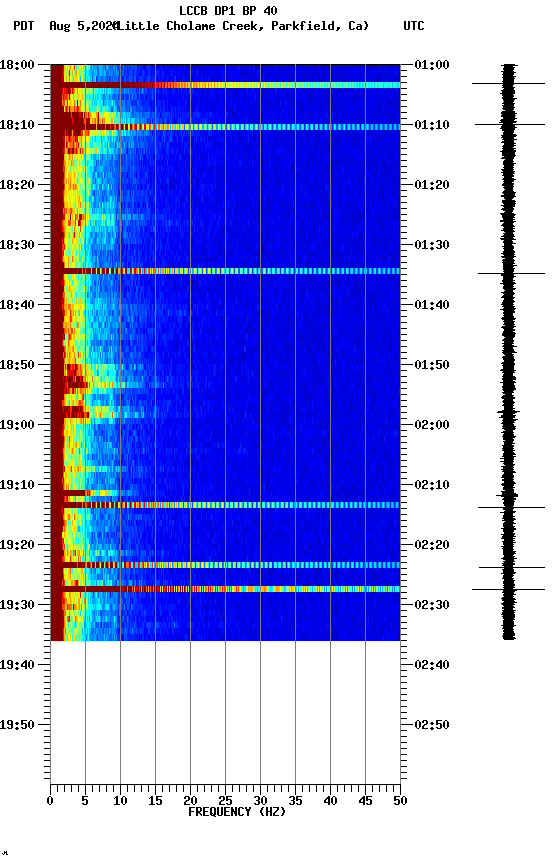Click the '02:30' UTC time label
Screen dimensions: 552x864
432,606
